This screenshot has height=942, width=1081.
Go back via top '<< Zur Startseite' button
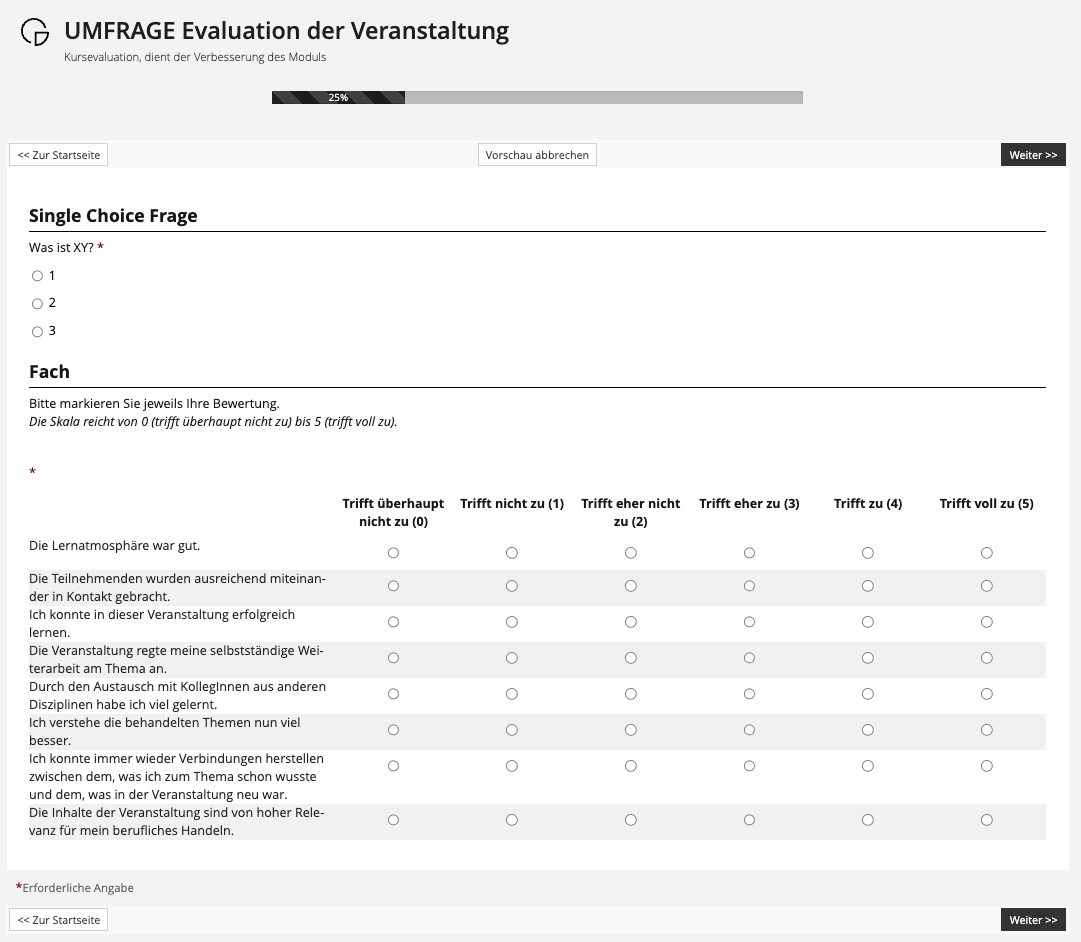(x=59, y=155)
